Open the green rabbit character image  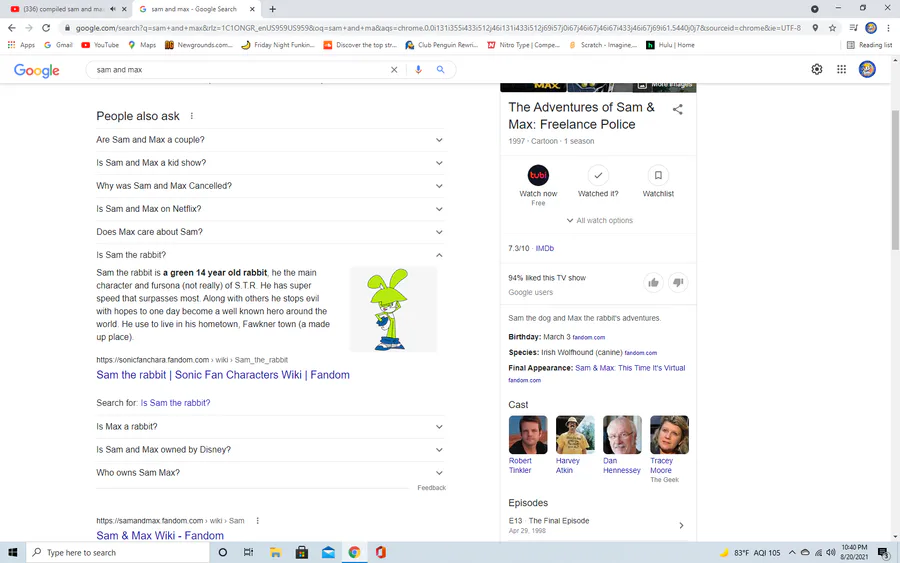pyautogui.click(x=393, y=309)
